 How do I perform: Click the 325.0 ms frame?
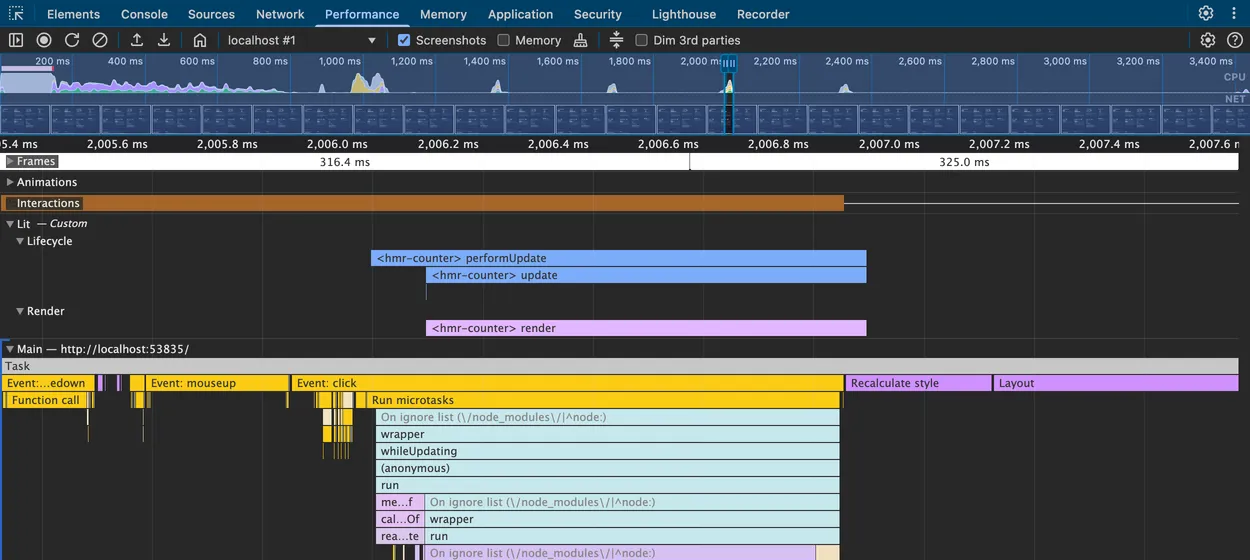[x=964, y=161]
